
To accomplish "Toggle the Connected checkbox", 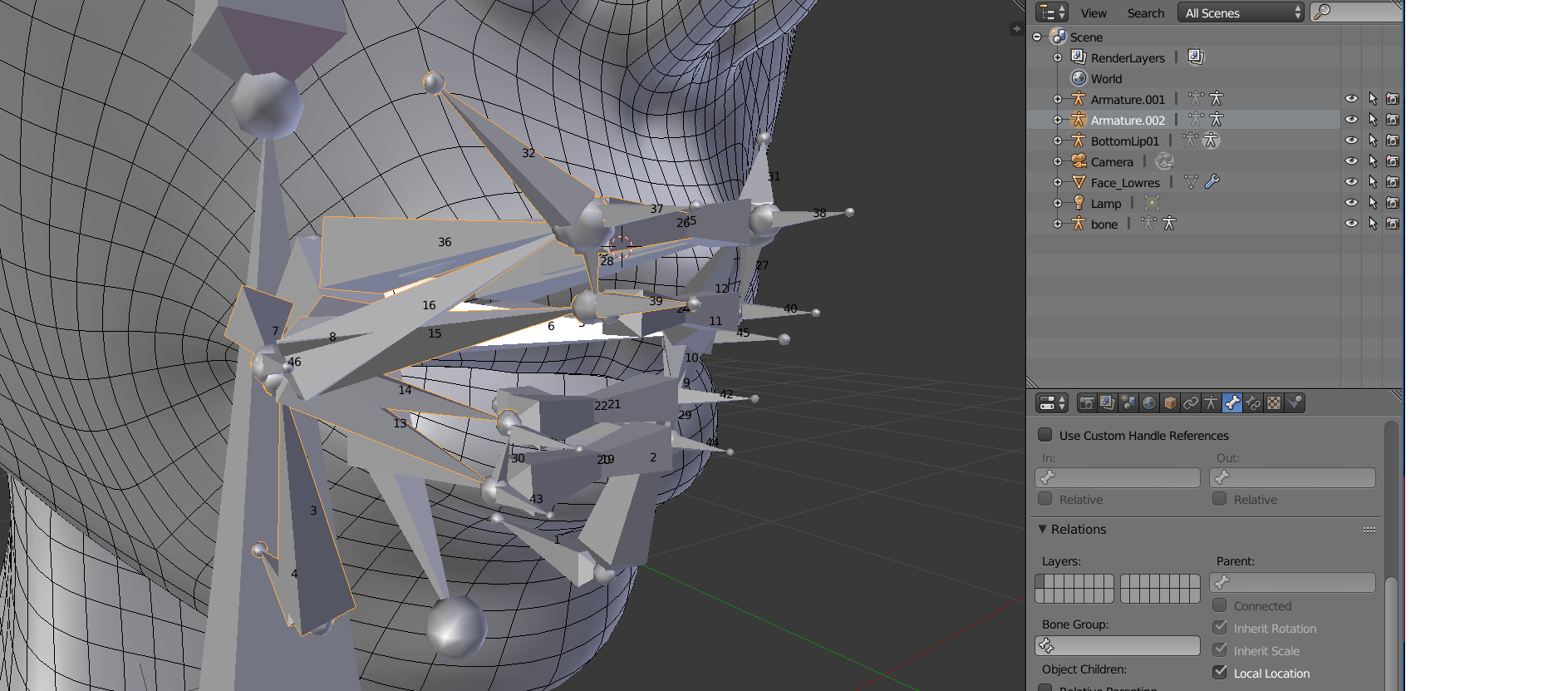I will coord(1220,605).
